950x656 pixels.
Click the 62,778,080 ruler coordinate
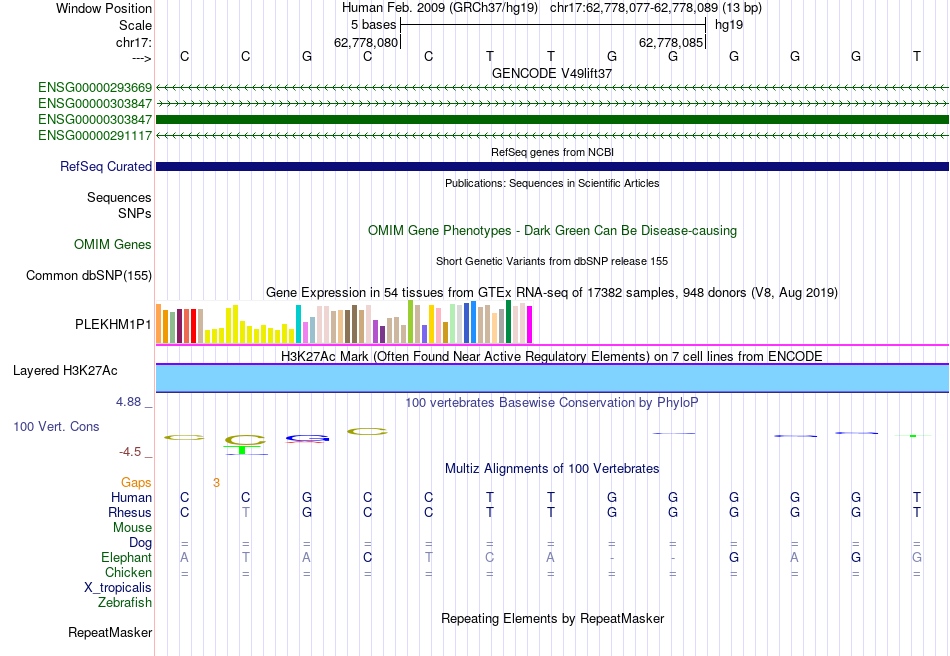[366, 43]
